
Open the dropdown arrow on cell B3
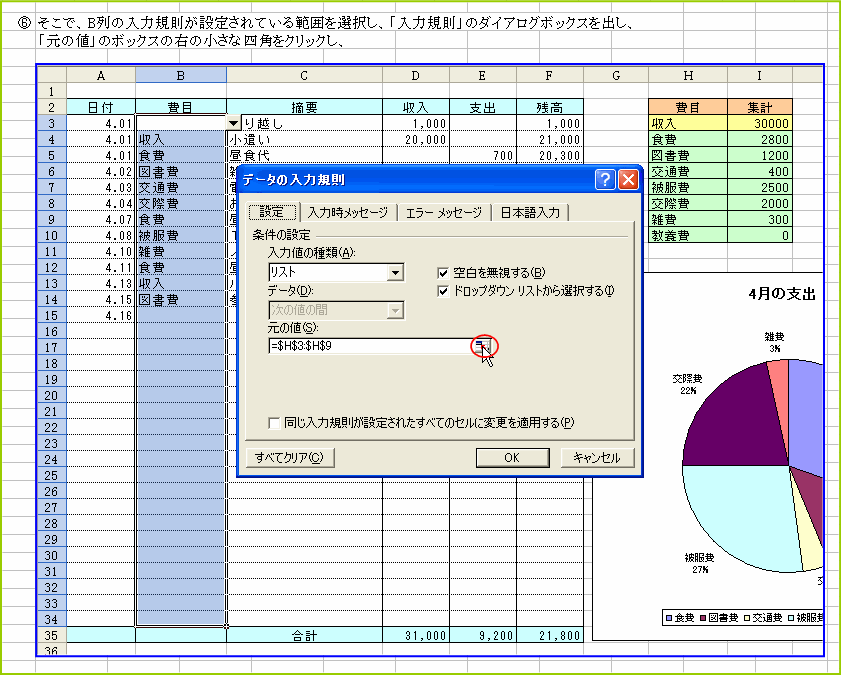233,123
